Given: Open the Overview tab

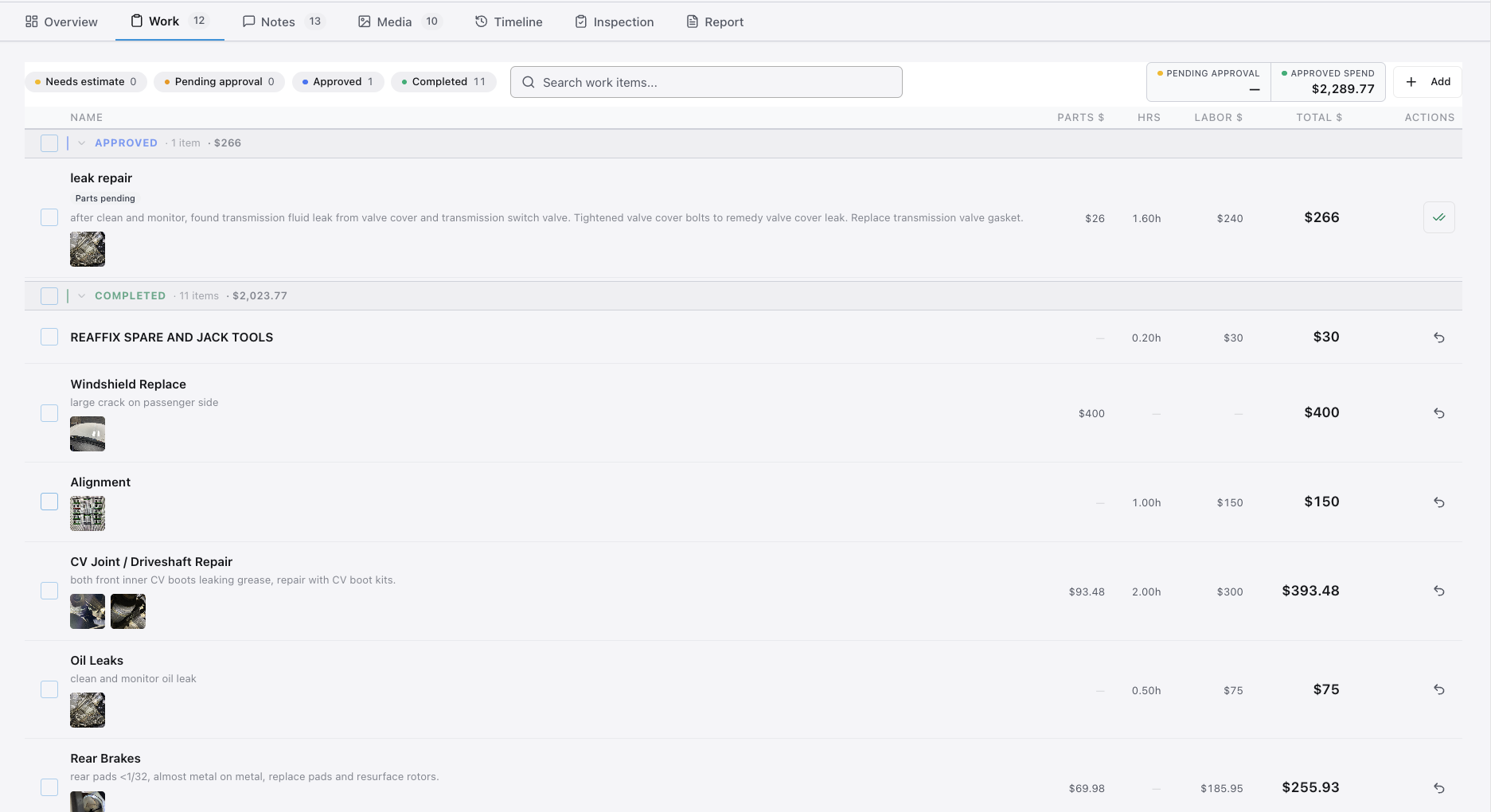Looking at the screenshot, I should click(61, 21).
